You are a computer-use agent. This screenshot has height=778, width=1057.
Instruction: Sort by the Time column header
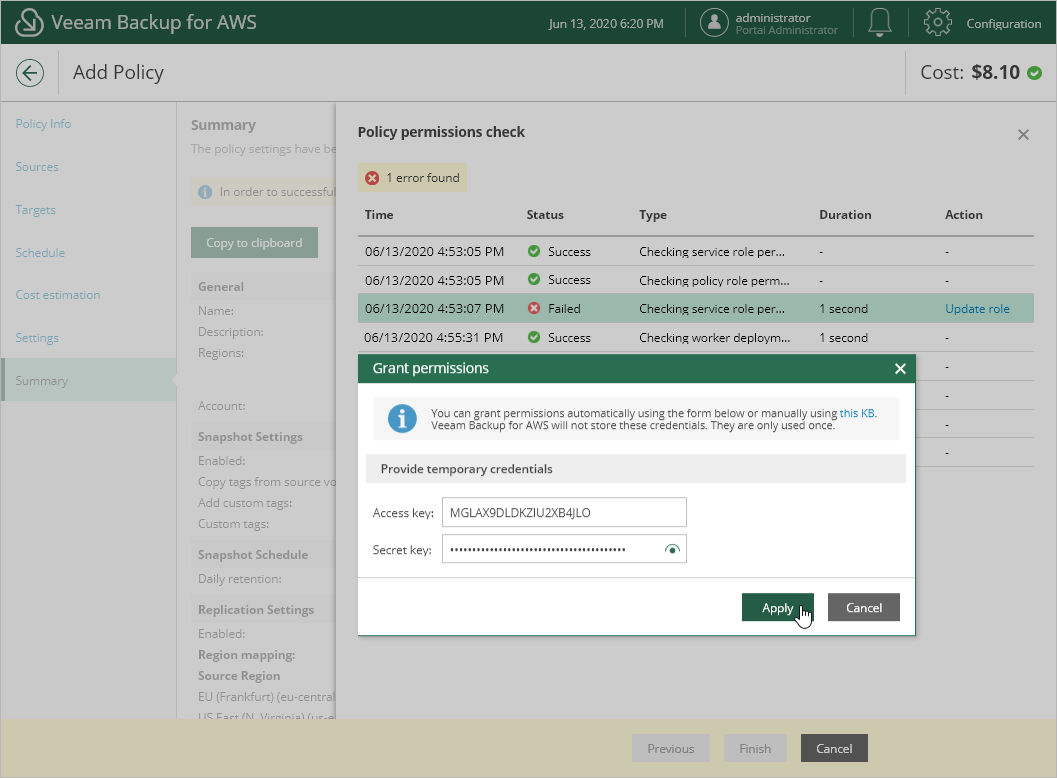pyautogui.click(x=379, y=214)
